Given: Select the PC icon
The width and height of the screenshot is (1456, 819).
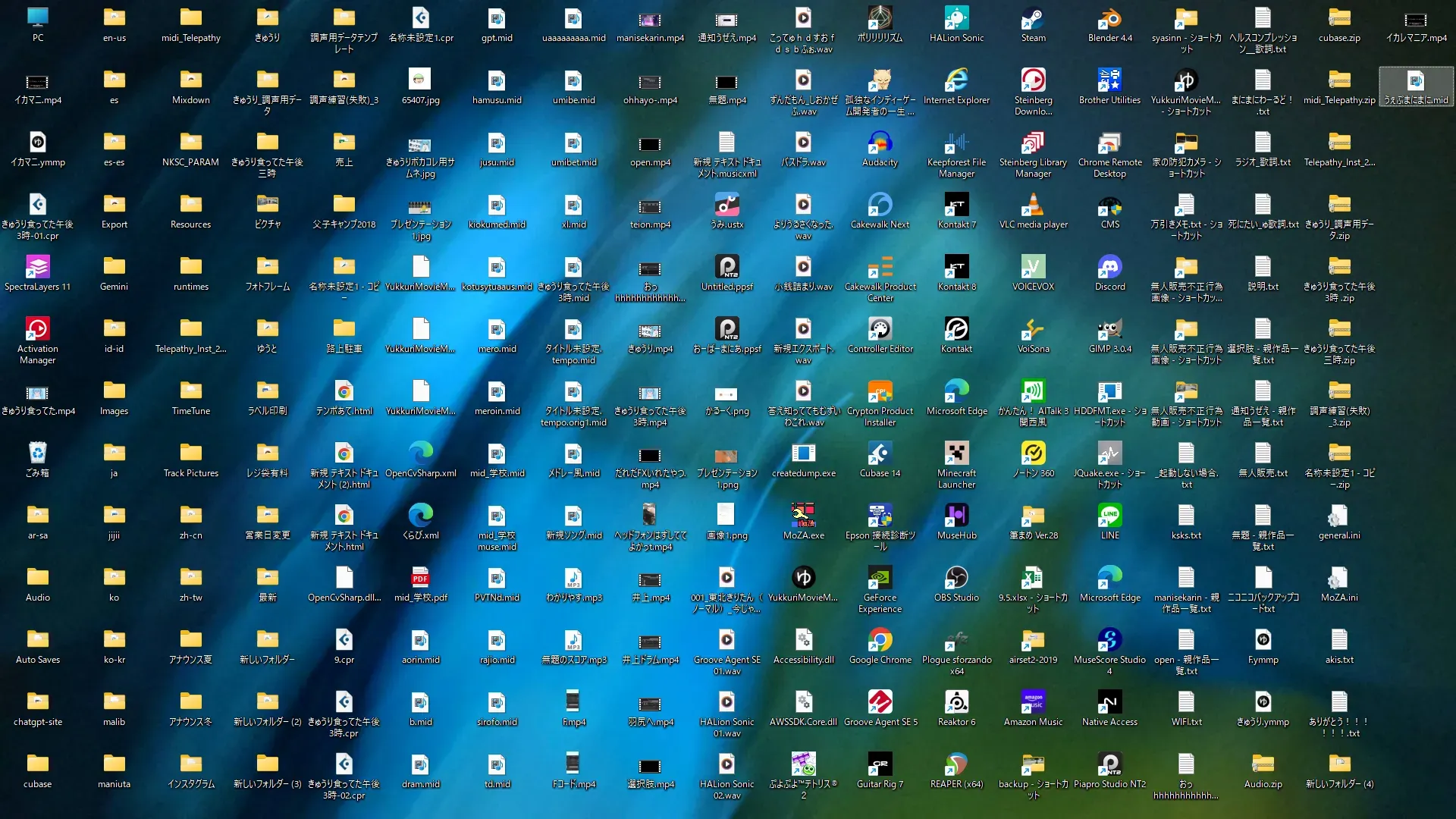Looking at the screenshot, I should tap(37, 18).
